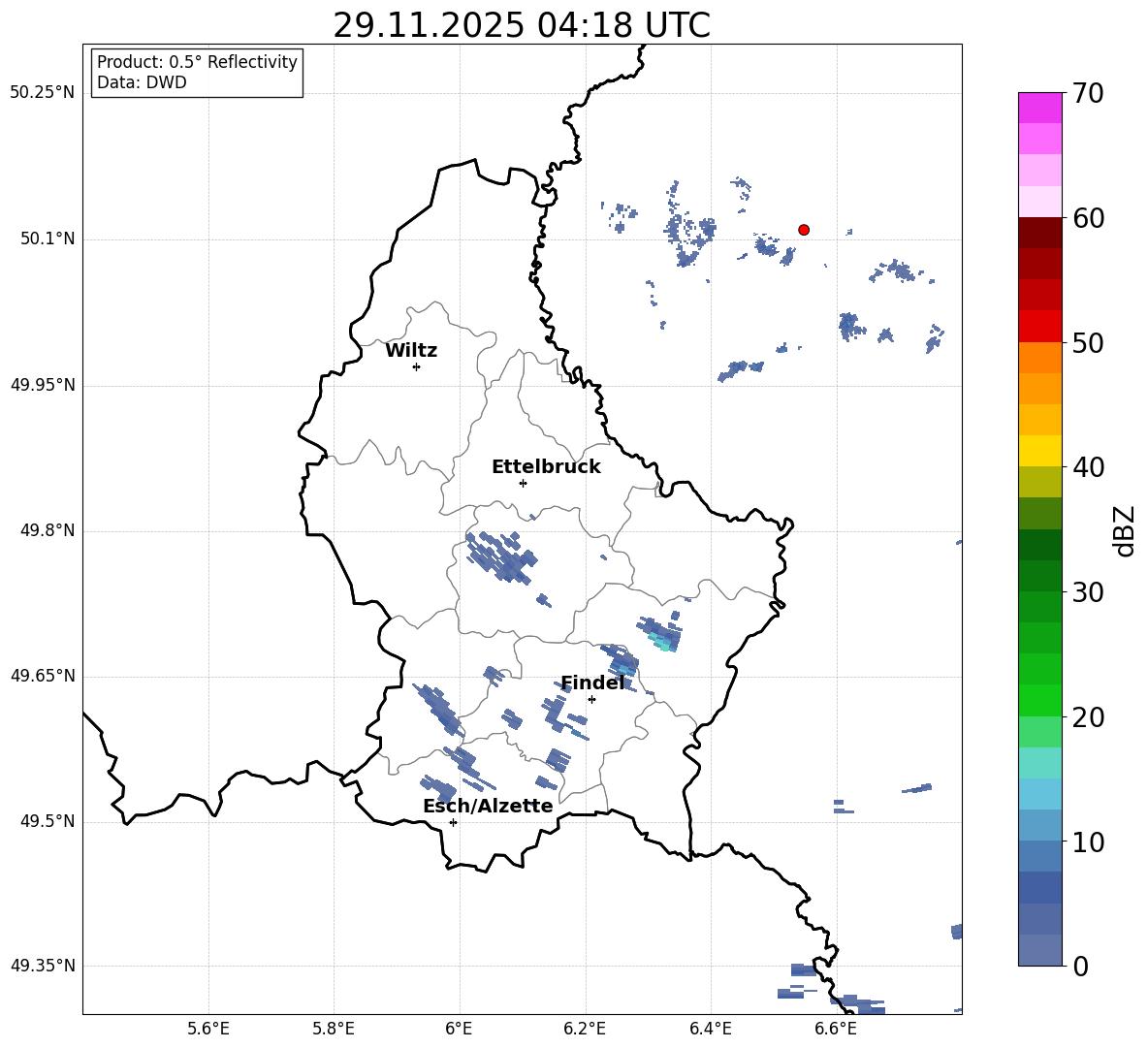
Task: Click the red dot marker on the map
Action: [x=804, y=230]
